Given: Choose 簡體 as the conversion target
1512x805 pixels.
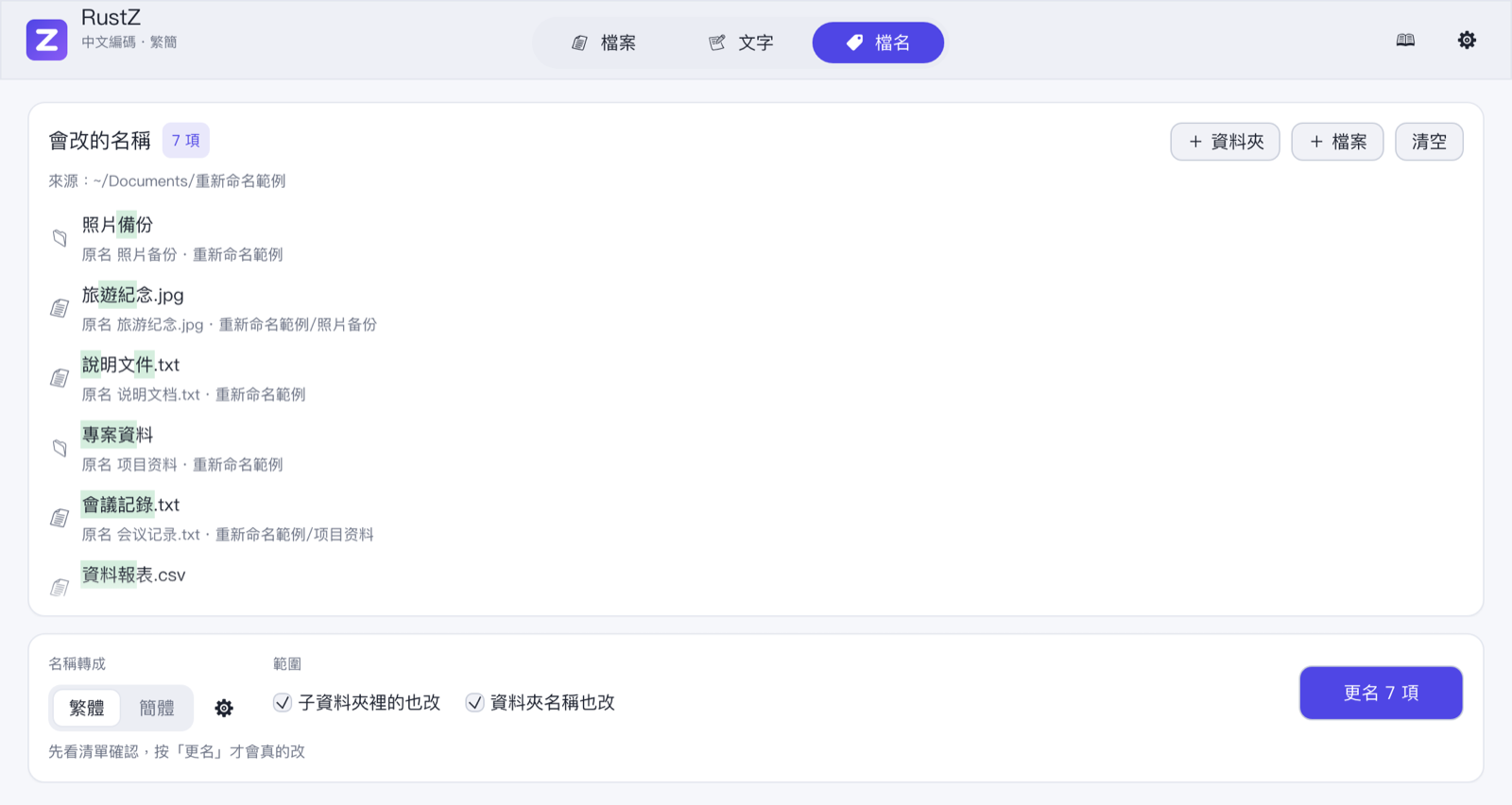Looking at the screenshot, I should (157, 708).
